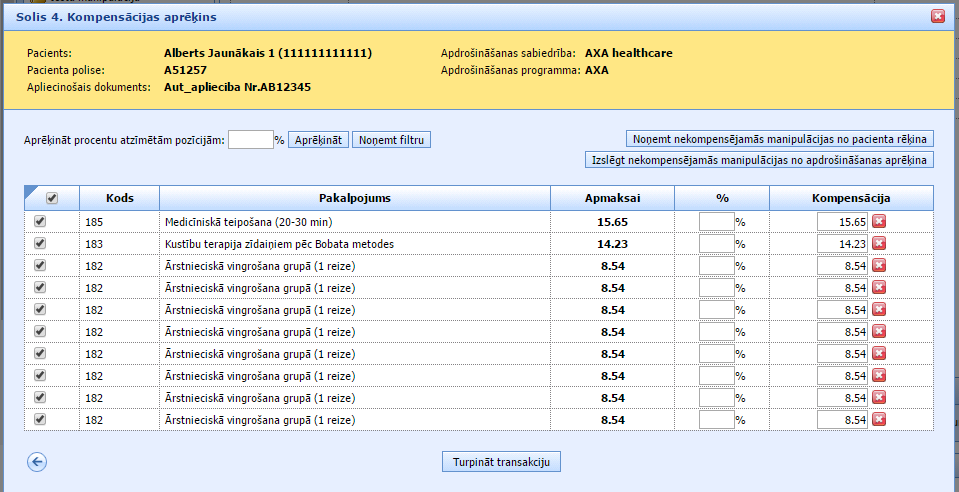Viewport: 959px width, 492px height.
Task: Click the back arrow icon at bottom left
Action: pyautogui.click(x=38, y=461)
